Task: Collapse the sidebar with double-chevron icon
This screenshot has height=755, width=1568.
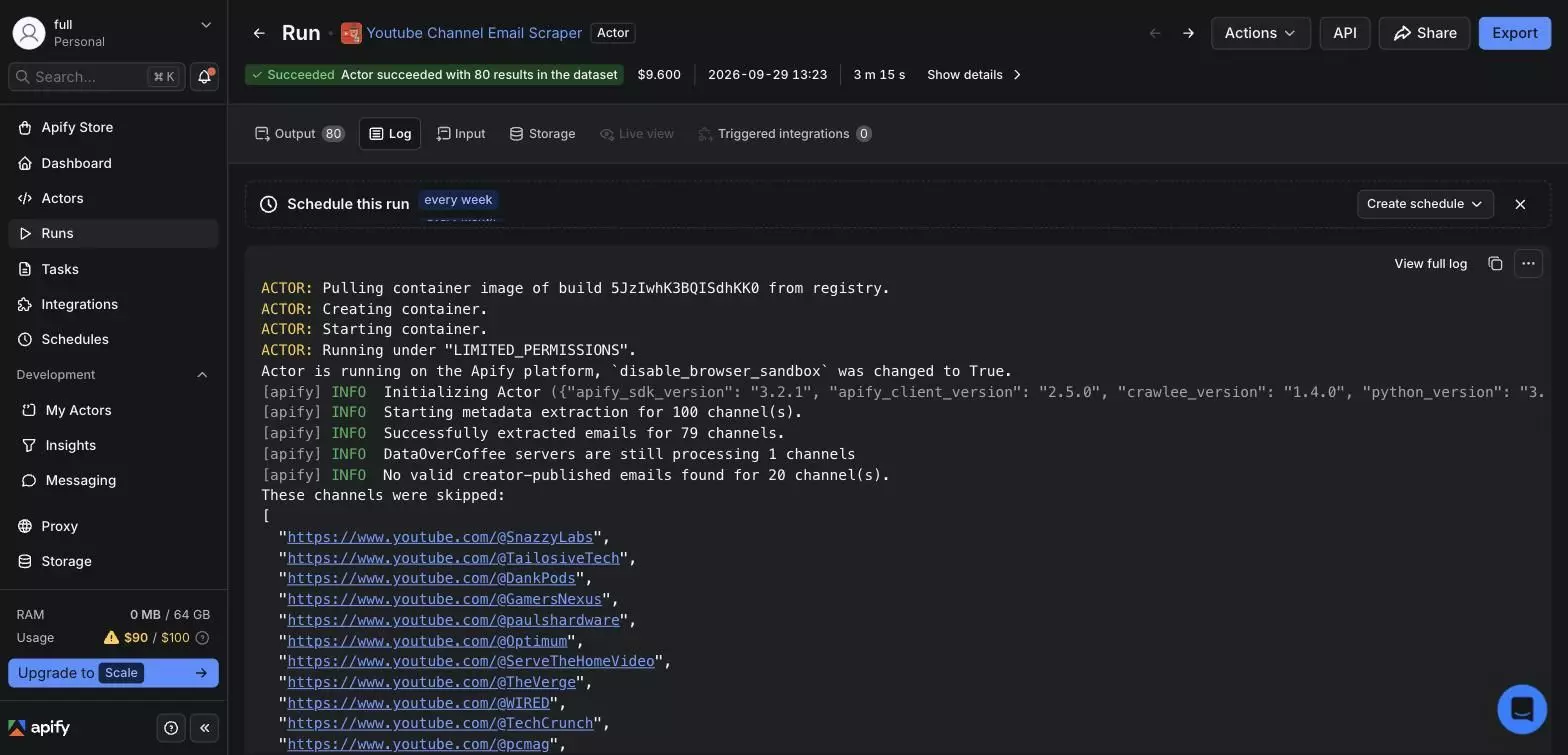Action: [205, 728]
